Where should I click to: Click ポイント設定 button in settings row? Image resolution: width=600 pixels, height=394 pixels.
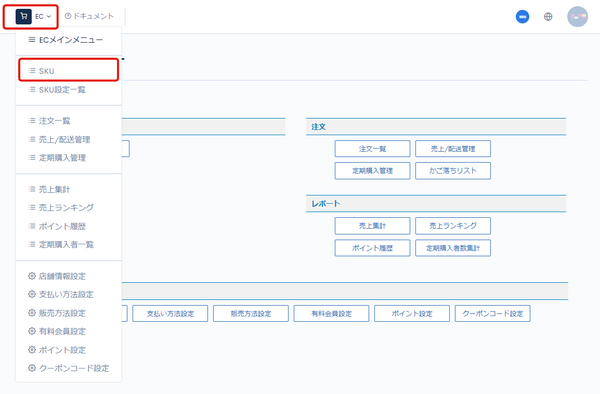pos(412,314)
